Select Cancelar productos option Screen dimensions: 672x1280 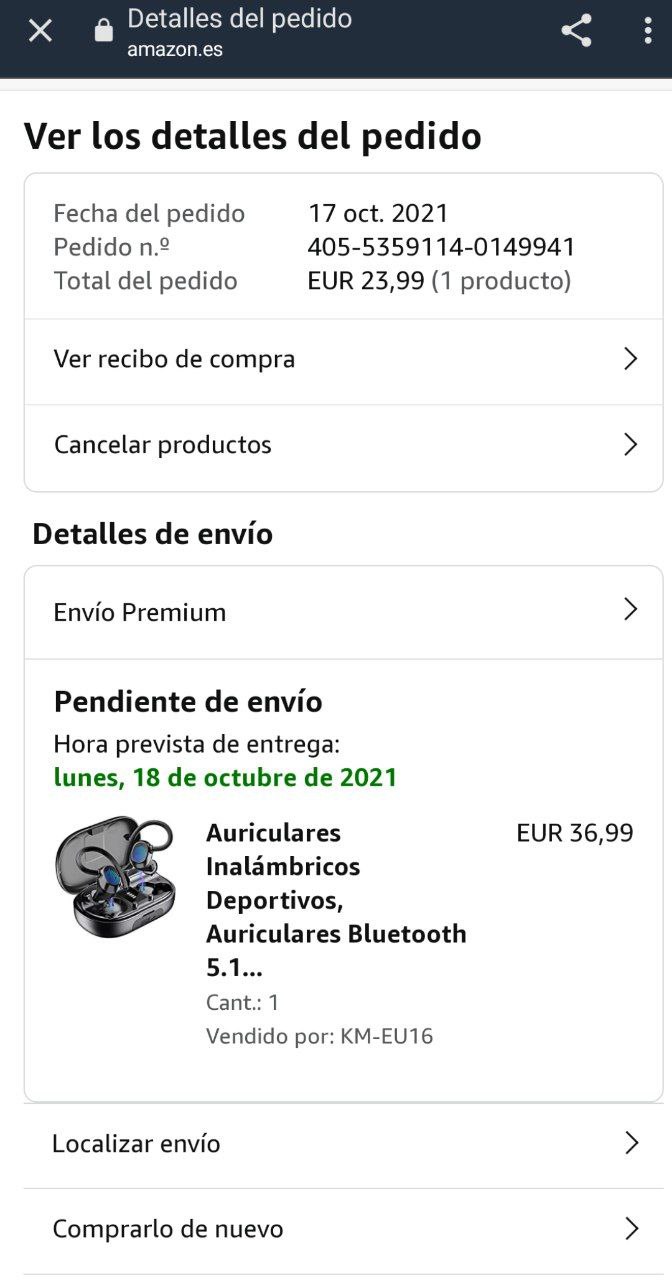343,447
